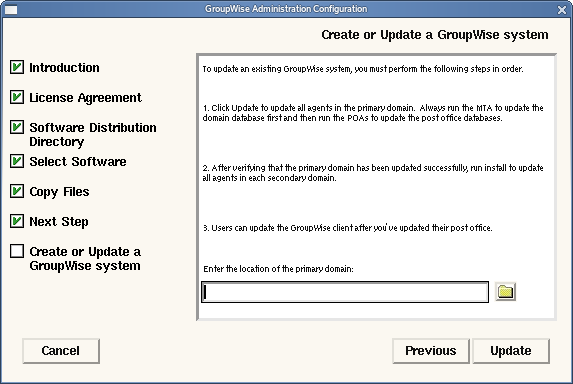573x384 pixels.
Task: Click the step 2 'After verifying that the primary domain' text
Action: [x=373, y=173]
